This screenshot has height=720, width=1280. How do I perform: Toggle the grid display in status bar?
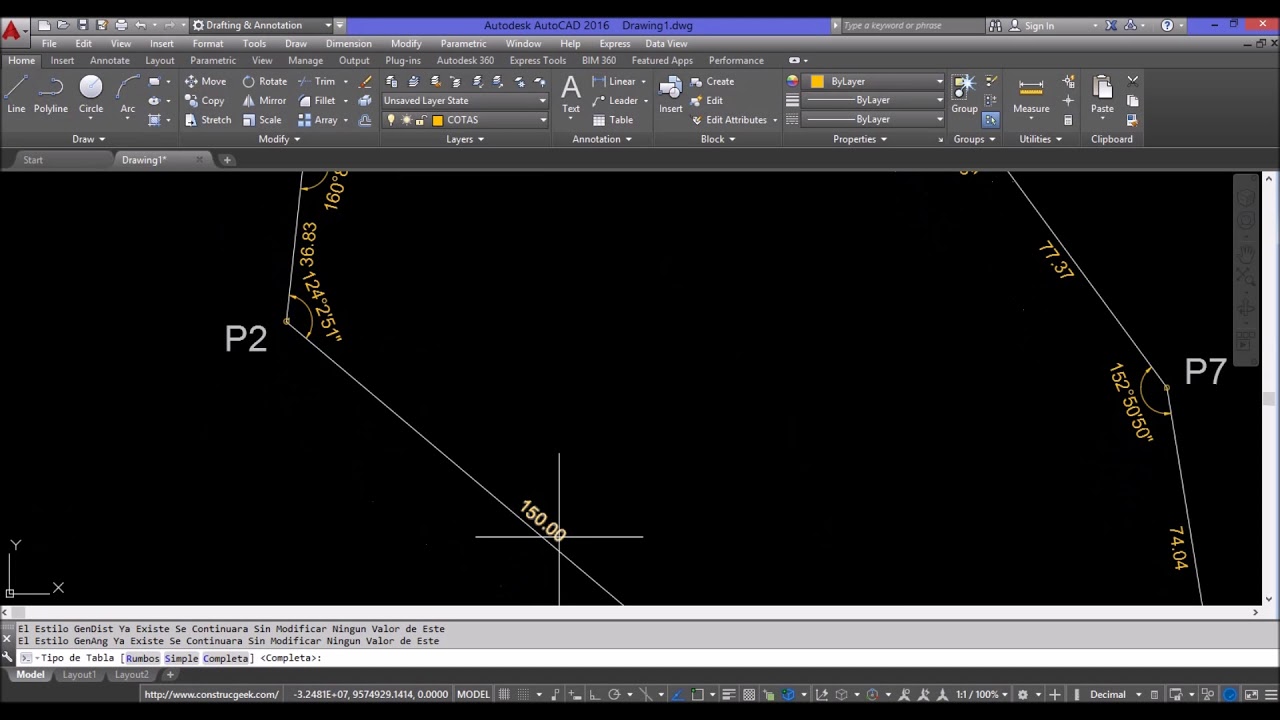pos(504,694)
